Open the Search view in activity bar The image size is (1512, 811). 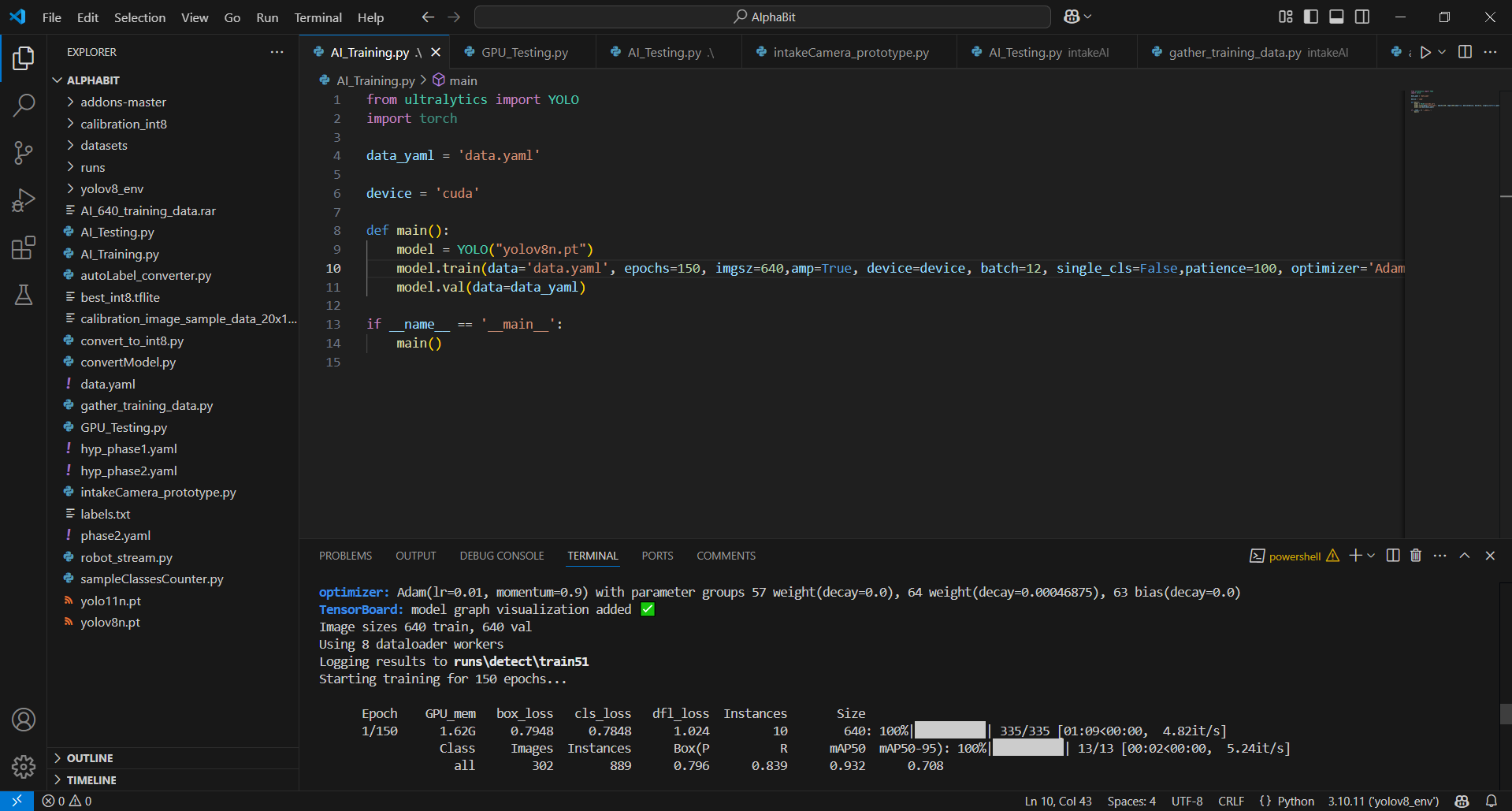[24, 105]
